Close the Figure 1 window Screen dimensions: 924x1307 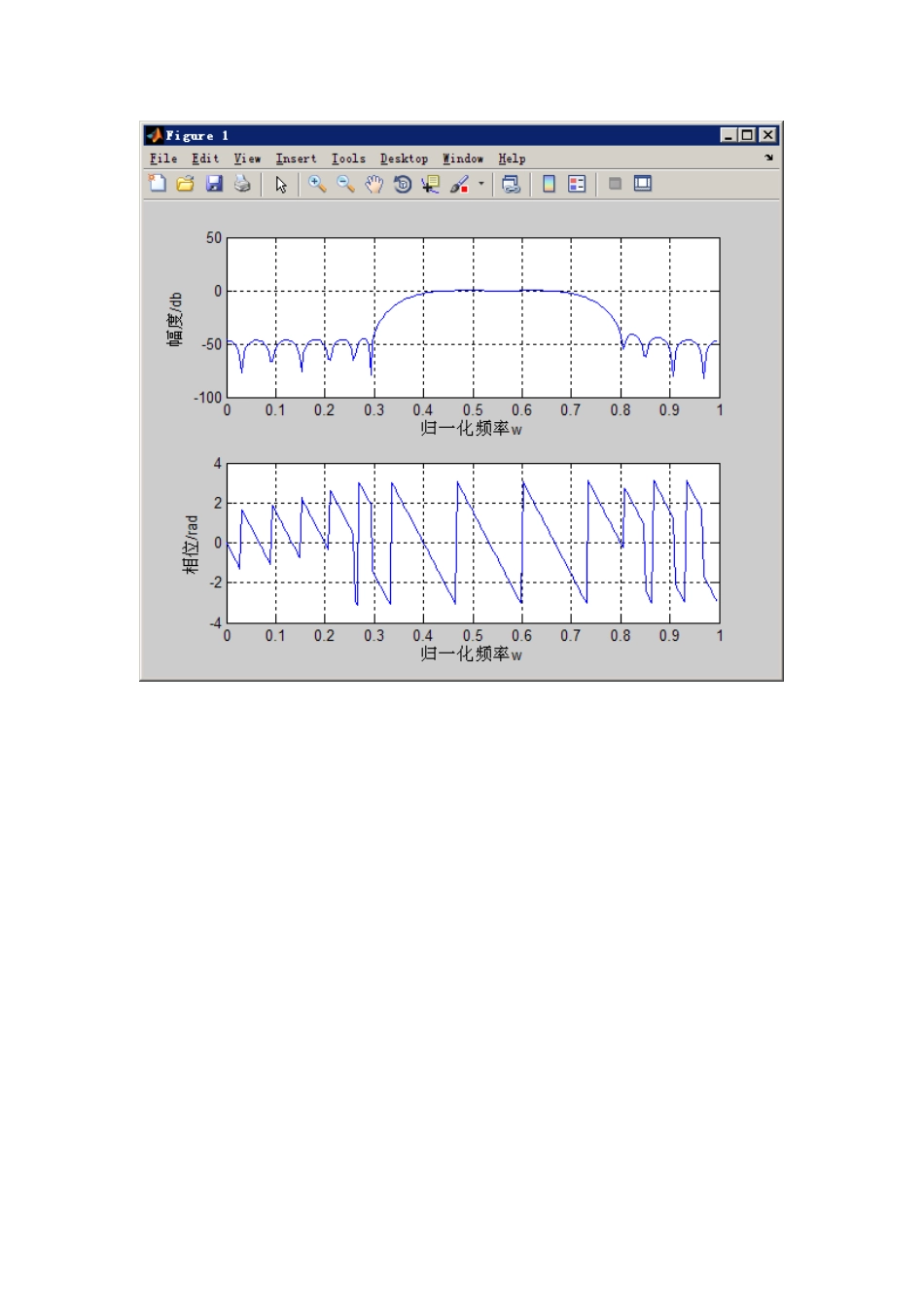pyautogui.click(x=767, y=135)
